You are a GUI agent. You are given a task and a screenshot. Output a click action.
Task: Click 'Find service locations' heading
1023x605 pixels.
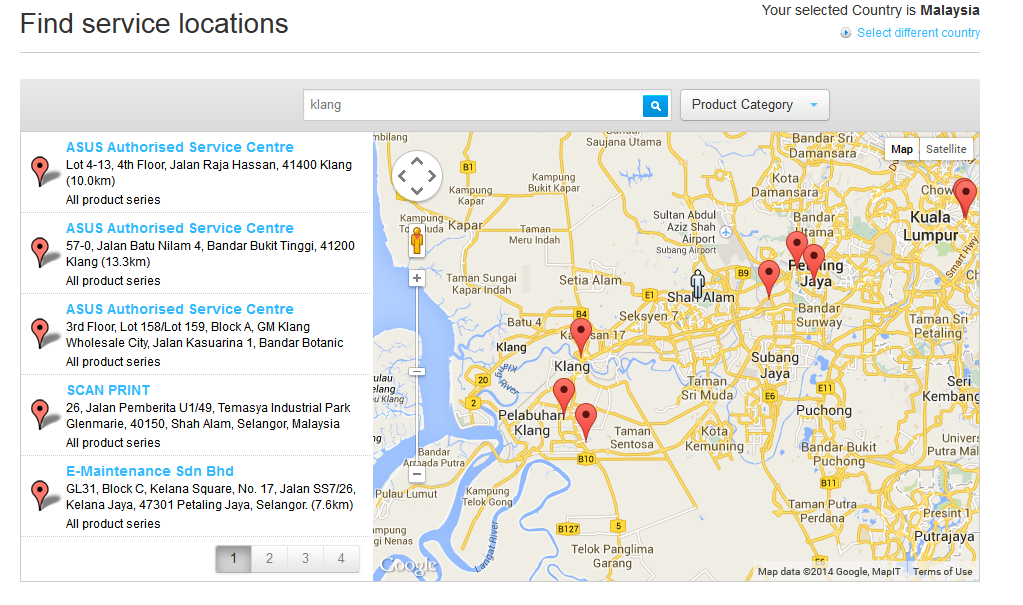154,24
